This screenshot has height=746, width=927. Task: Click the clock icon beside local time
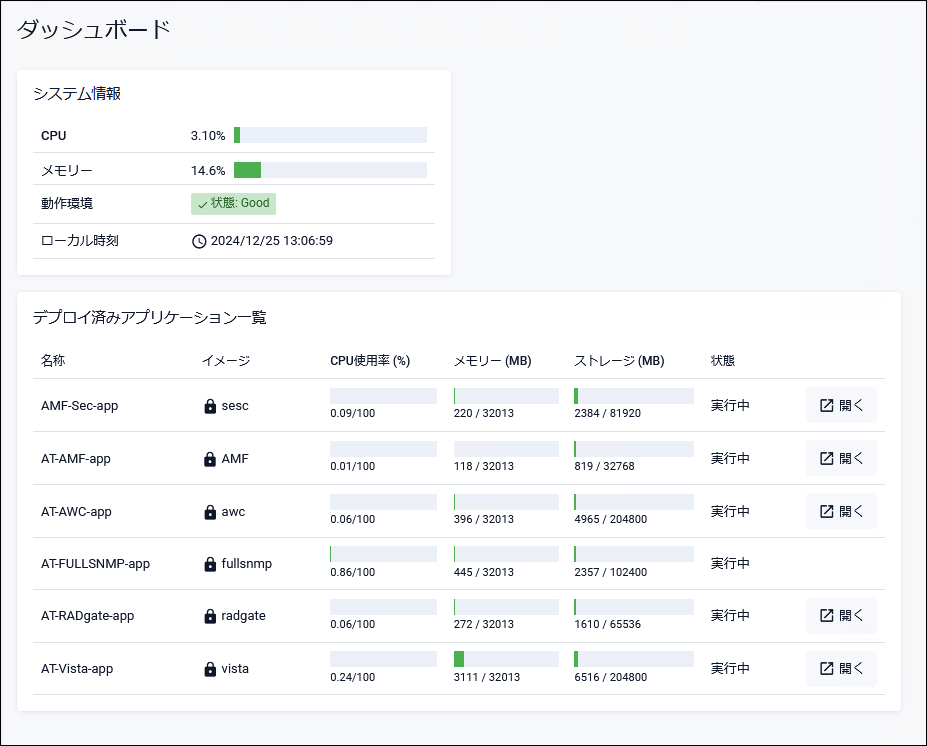[199, 241]
